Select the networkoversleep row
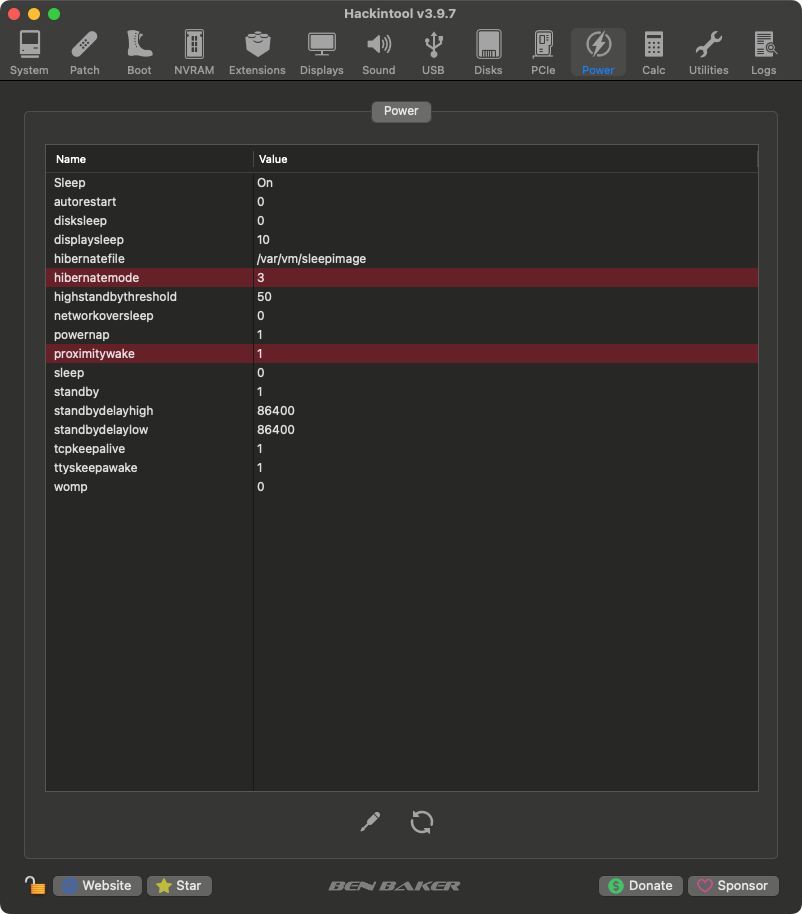 click(402, 315)
